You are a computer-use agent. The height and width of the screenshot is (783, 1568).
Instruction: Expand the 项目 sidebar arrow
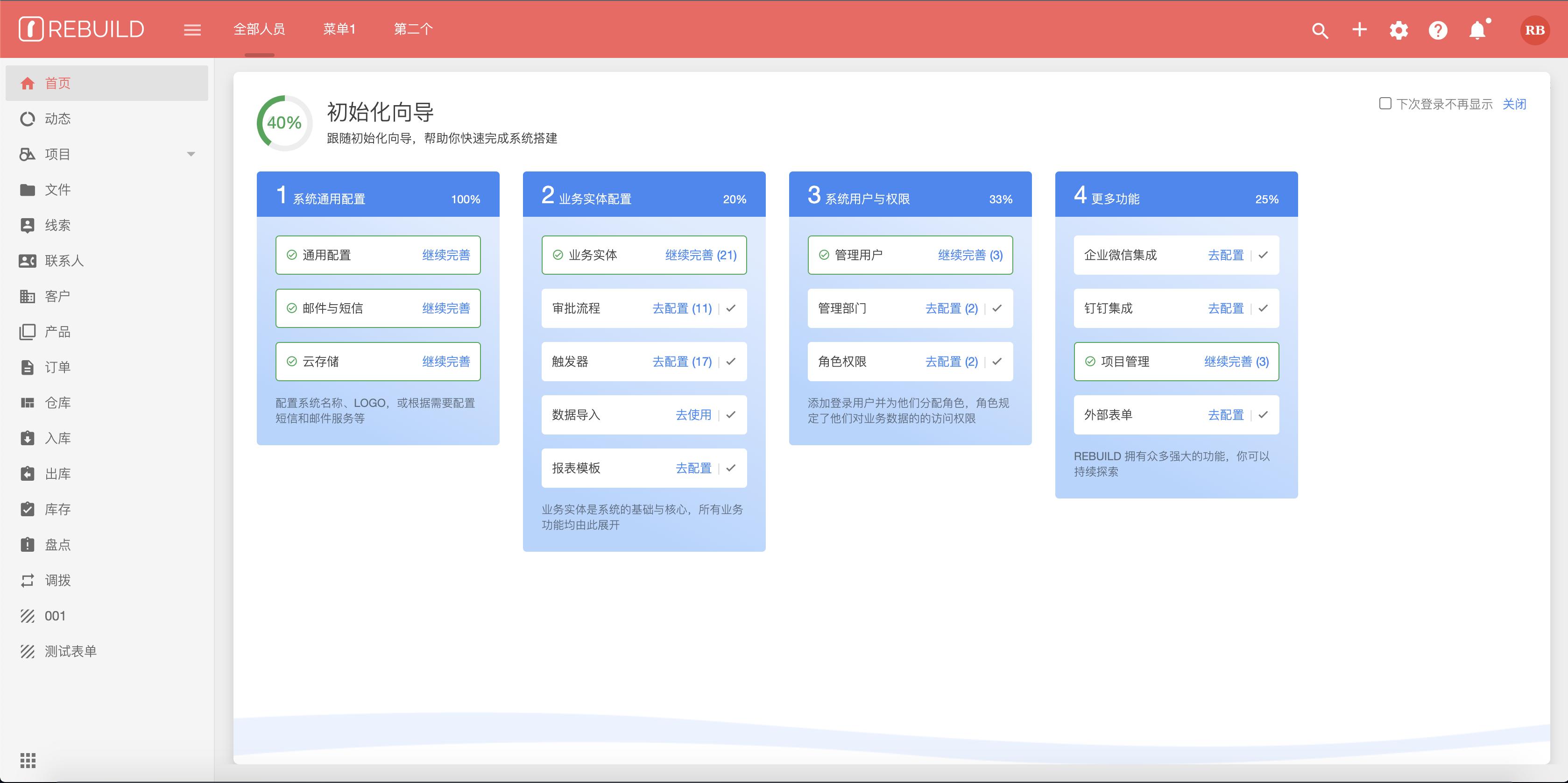[x=191, y=154]
